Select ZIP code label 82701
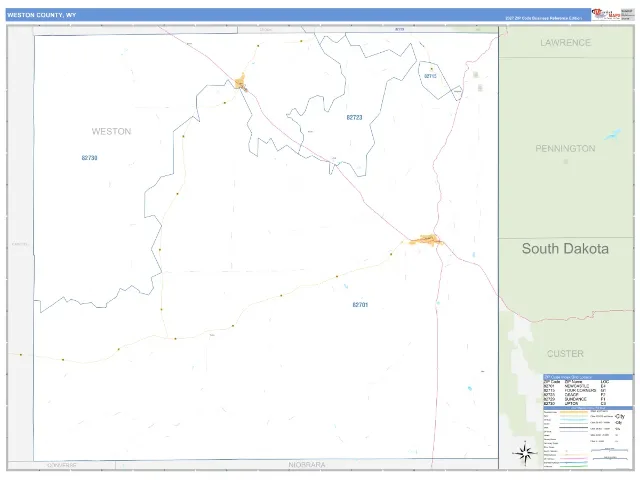 [360, 304]
